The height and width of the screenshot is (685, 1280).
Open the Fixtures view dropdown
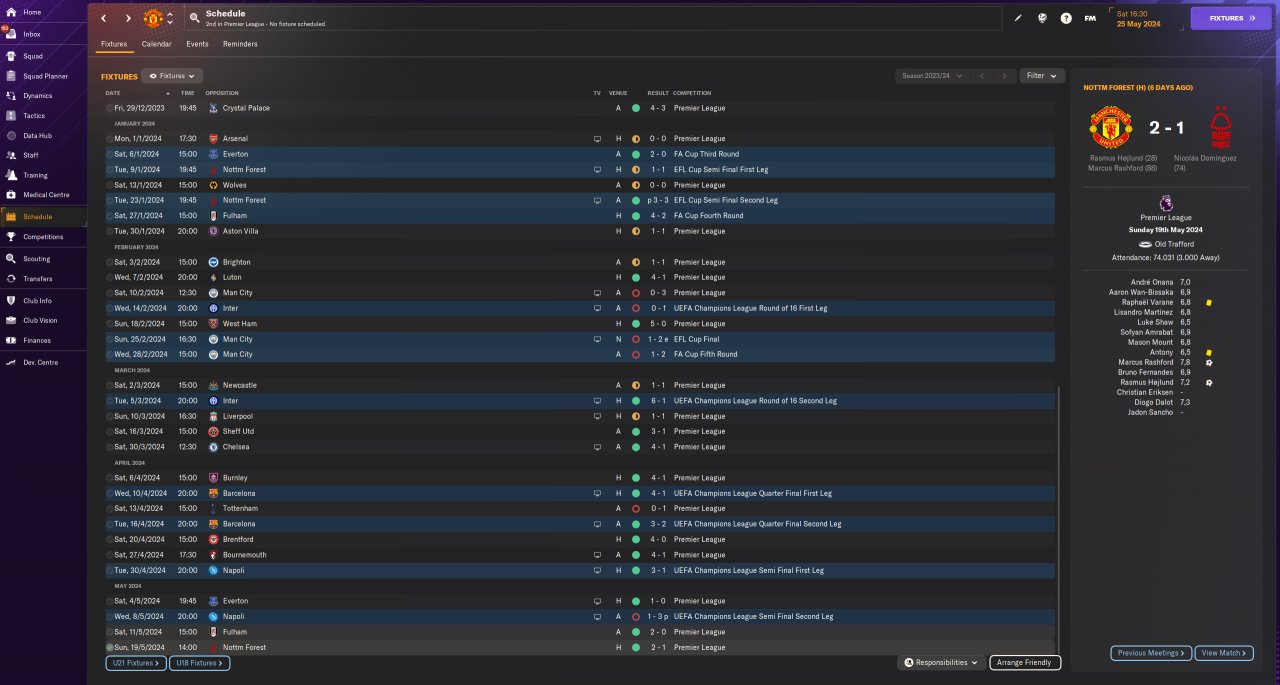(x=172, y=75)
